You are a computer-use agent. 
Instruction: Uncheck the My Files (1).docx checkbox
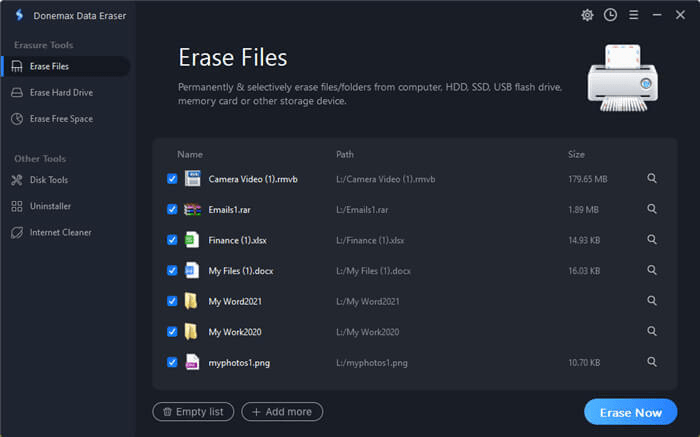pyautogui.click(x=172, y=270)
